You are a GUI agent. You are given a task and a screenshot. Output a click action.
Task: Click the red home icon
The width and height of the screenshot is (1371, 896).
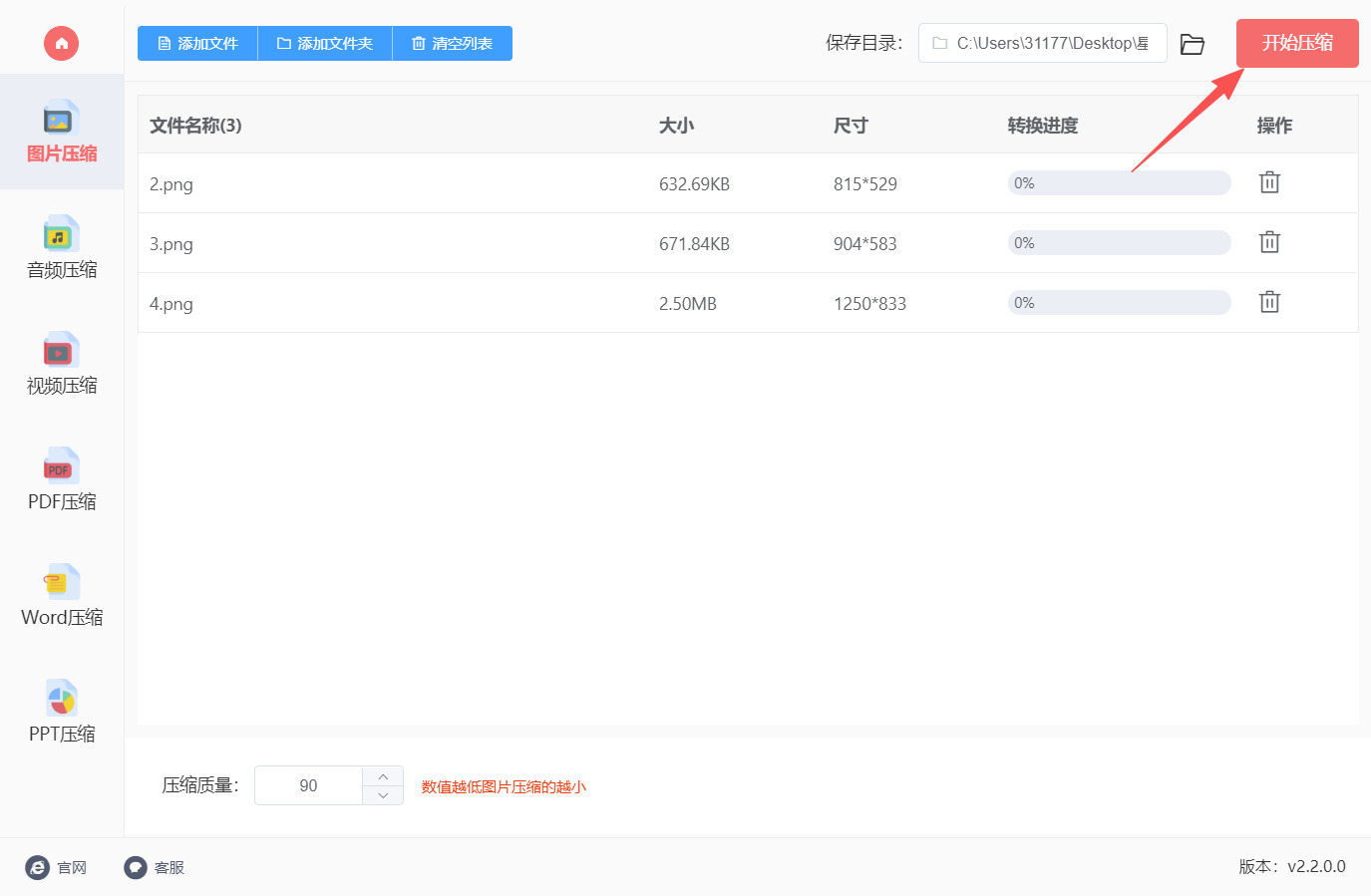(61, 43)
